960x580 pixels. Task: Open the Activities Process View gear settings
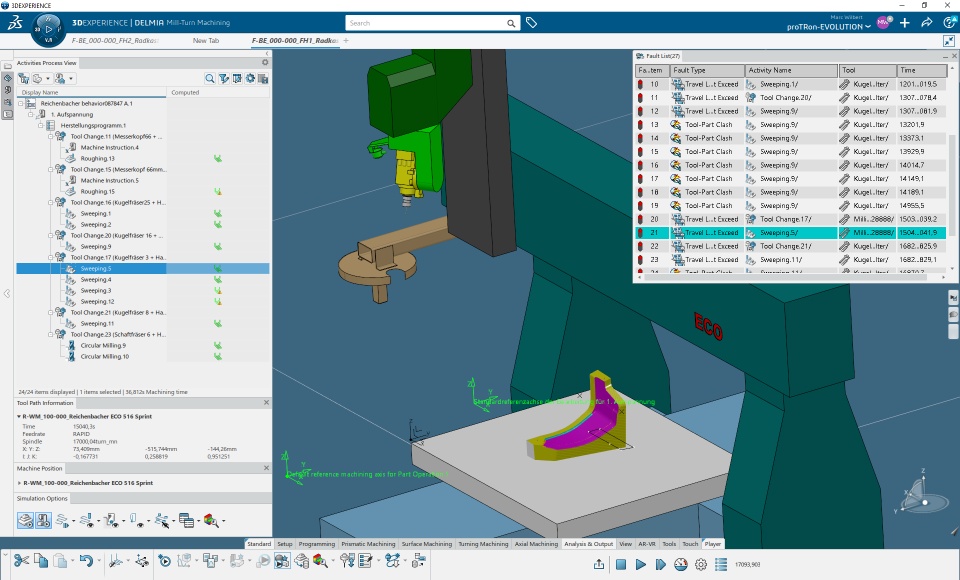265,62
